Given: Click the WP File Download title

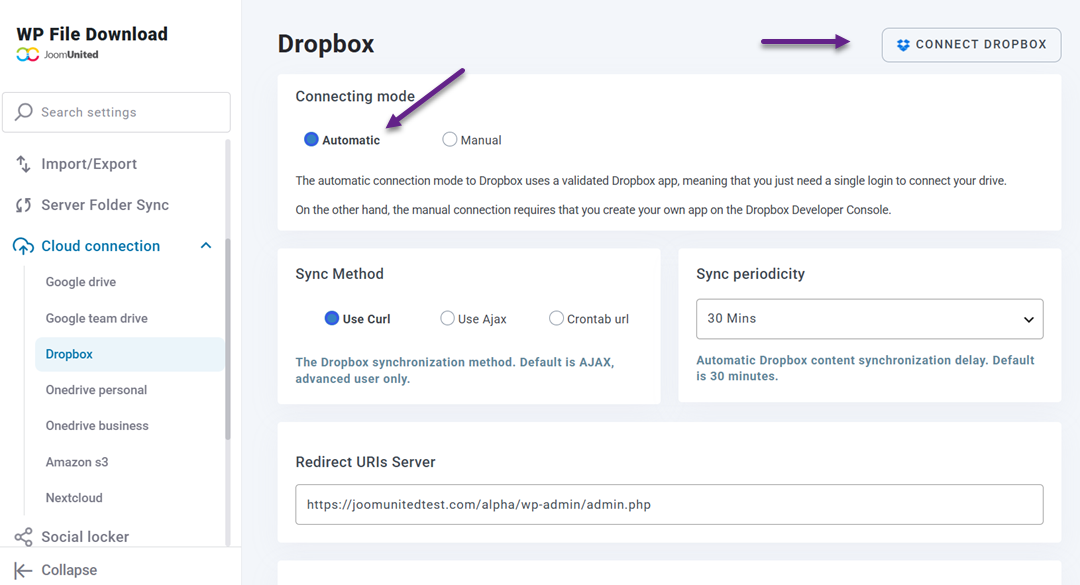Looking at the screenshot, I should (x=92, y=34).
